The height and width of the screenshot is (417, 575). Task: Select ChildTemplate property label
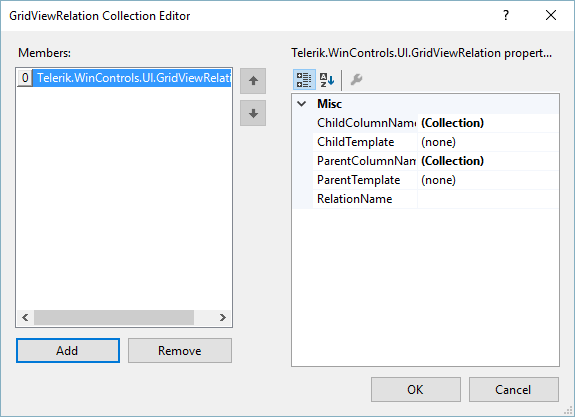pyautogui.click(x=355, y=142)
